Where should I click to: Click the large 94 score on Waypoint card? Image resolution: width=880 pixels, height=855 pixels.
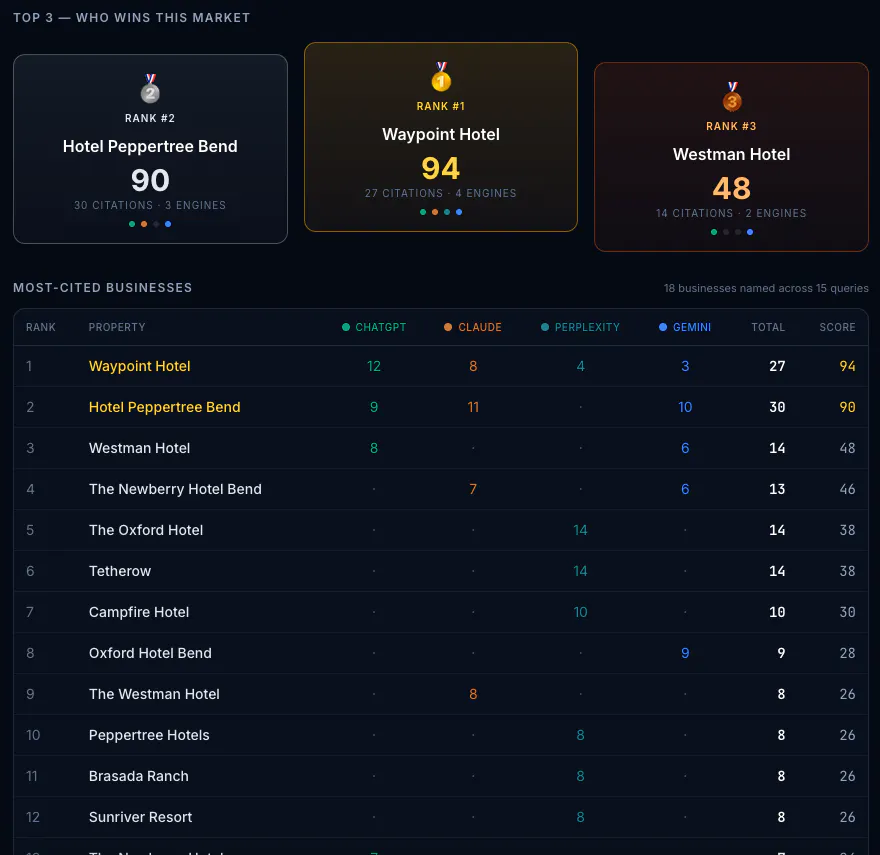(x=441, y=168)
